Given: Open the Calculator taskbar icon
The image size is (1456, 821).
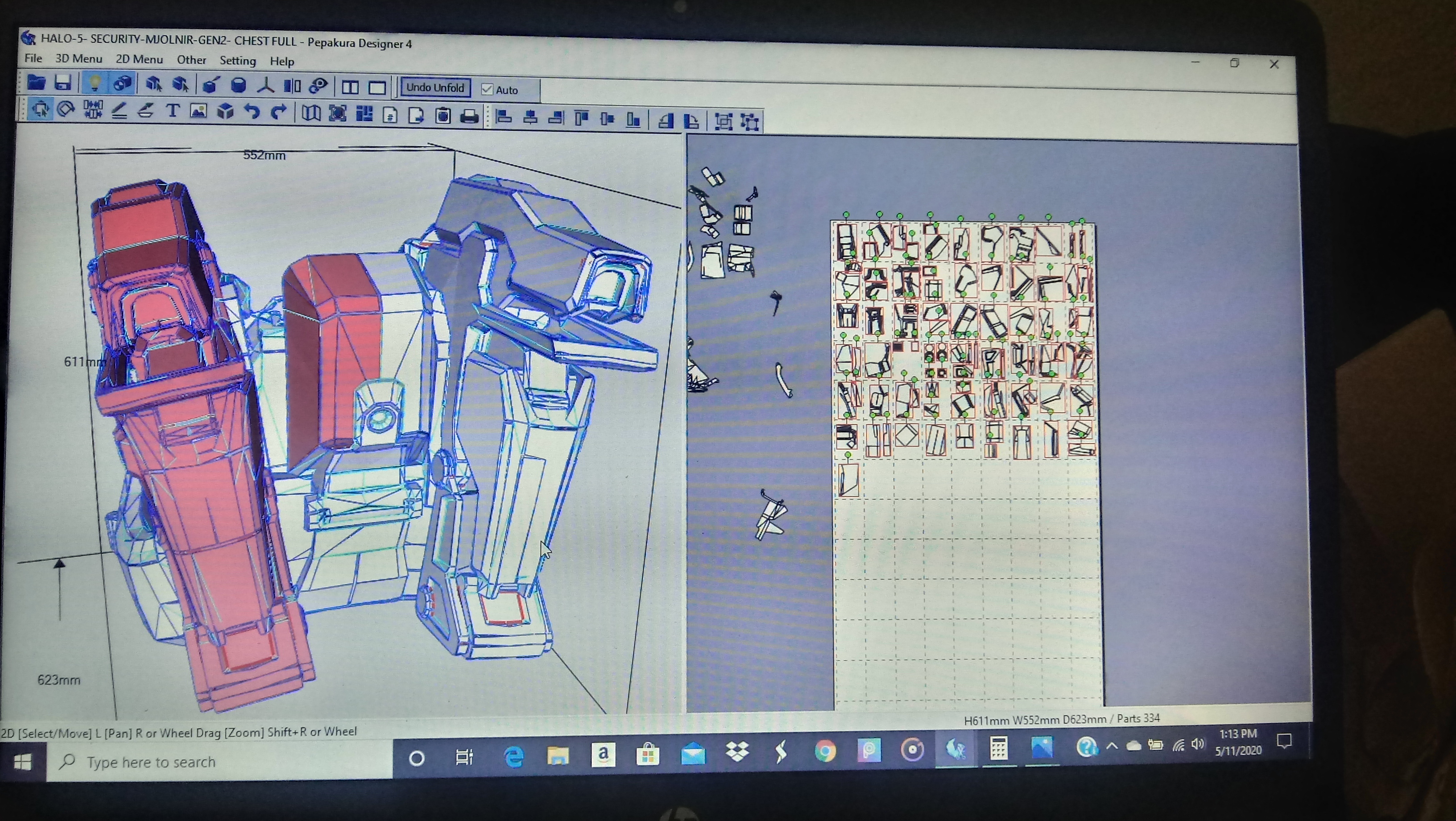Looking at the screenshot, I should pos(998,748).
